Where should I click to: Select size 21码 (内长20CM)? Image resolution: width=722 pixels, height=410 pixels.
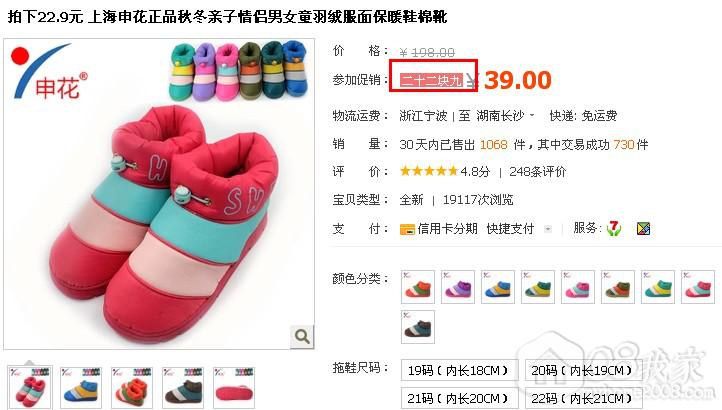pyautogui.click(x=459, y=398)
